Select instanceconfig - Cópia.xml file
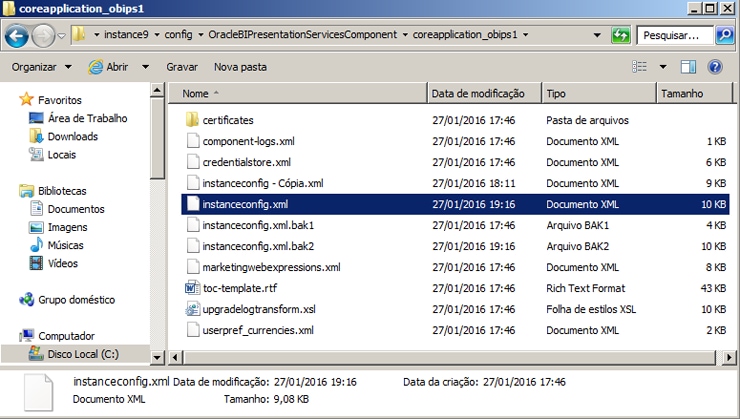This screenshot has width=740, height=419. [x=263, y=183]
